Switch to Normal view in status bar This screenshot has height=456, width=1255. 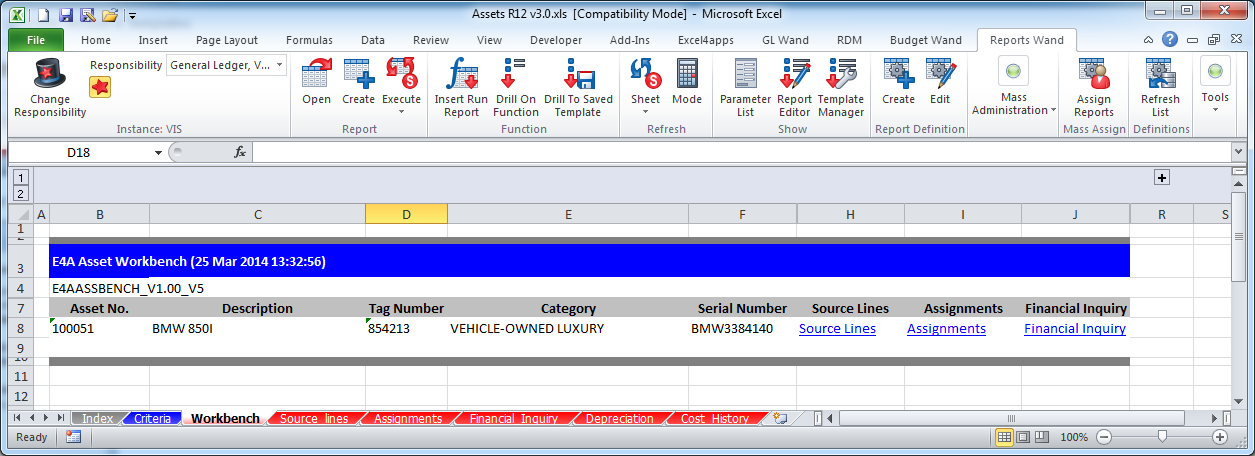coord(1004,437)
